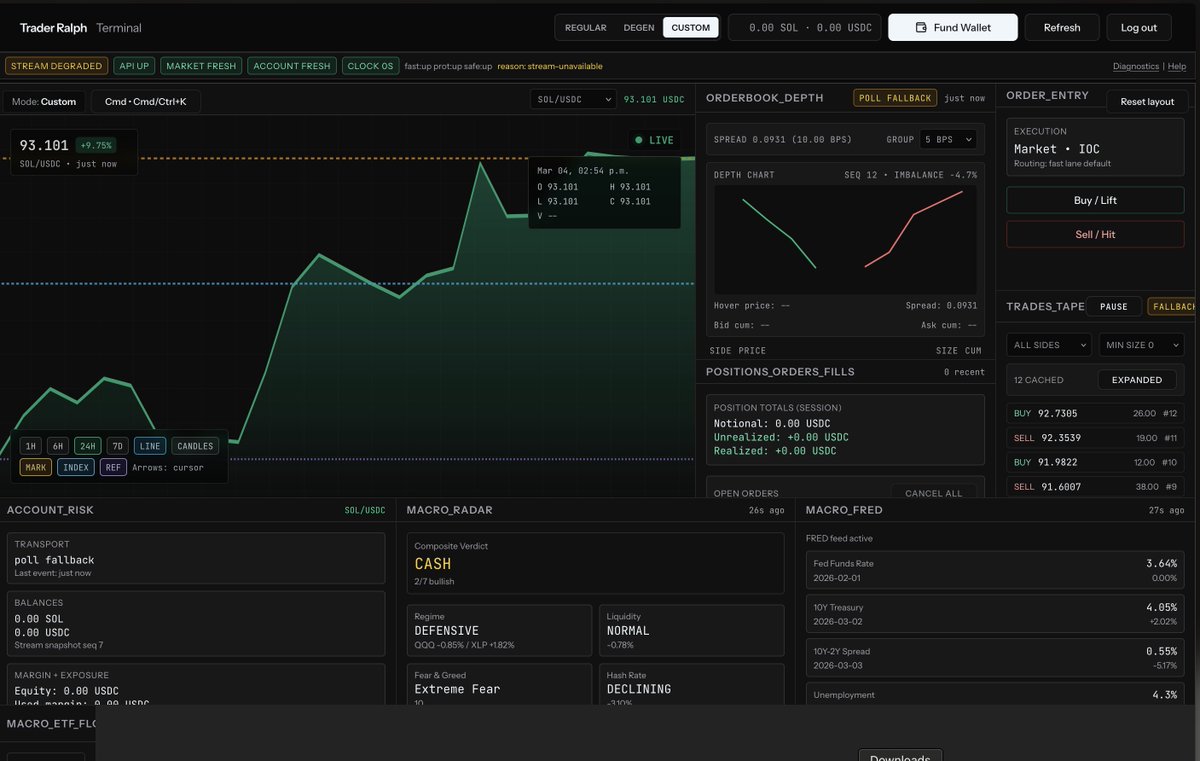Viewport: 1200px width, 761px height.
Task: Click the 10Y-2Y Spread card
Action: coord(997,658)
